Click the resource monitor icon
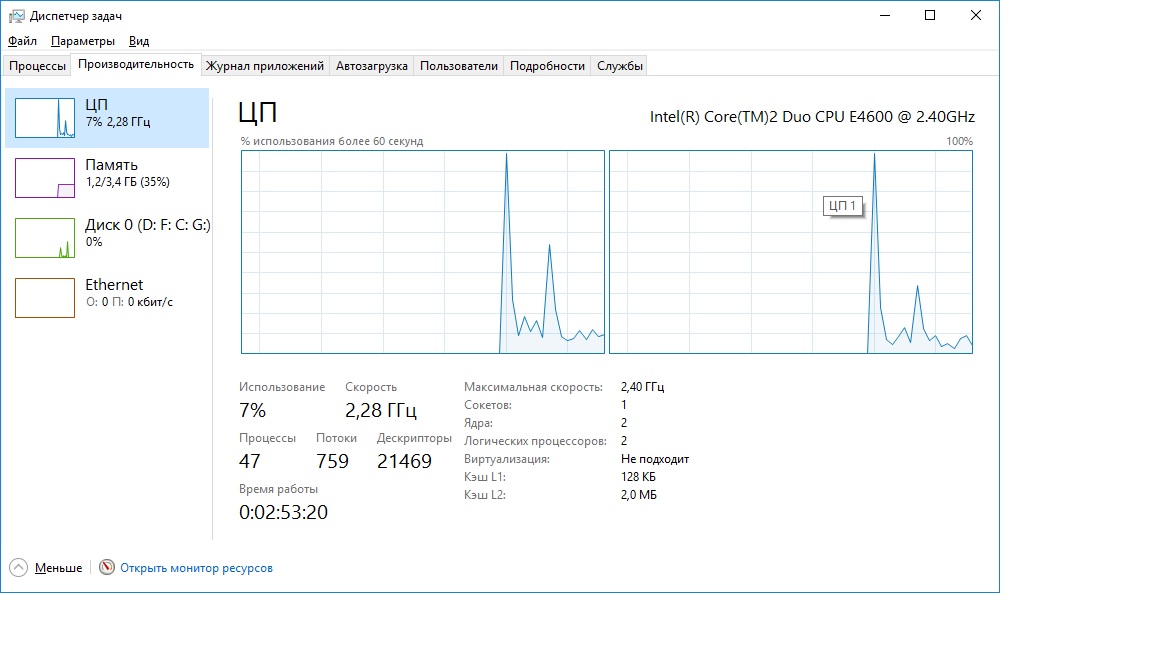This screenshot has height=648, width=1152. click(x=107, y=568)
